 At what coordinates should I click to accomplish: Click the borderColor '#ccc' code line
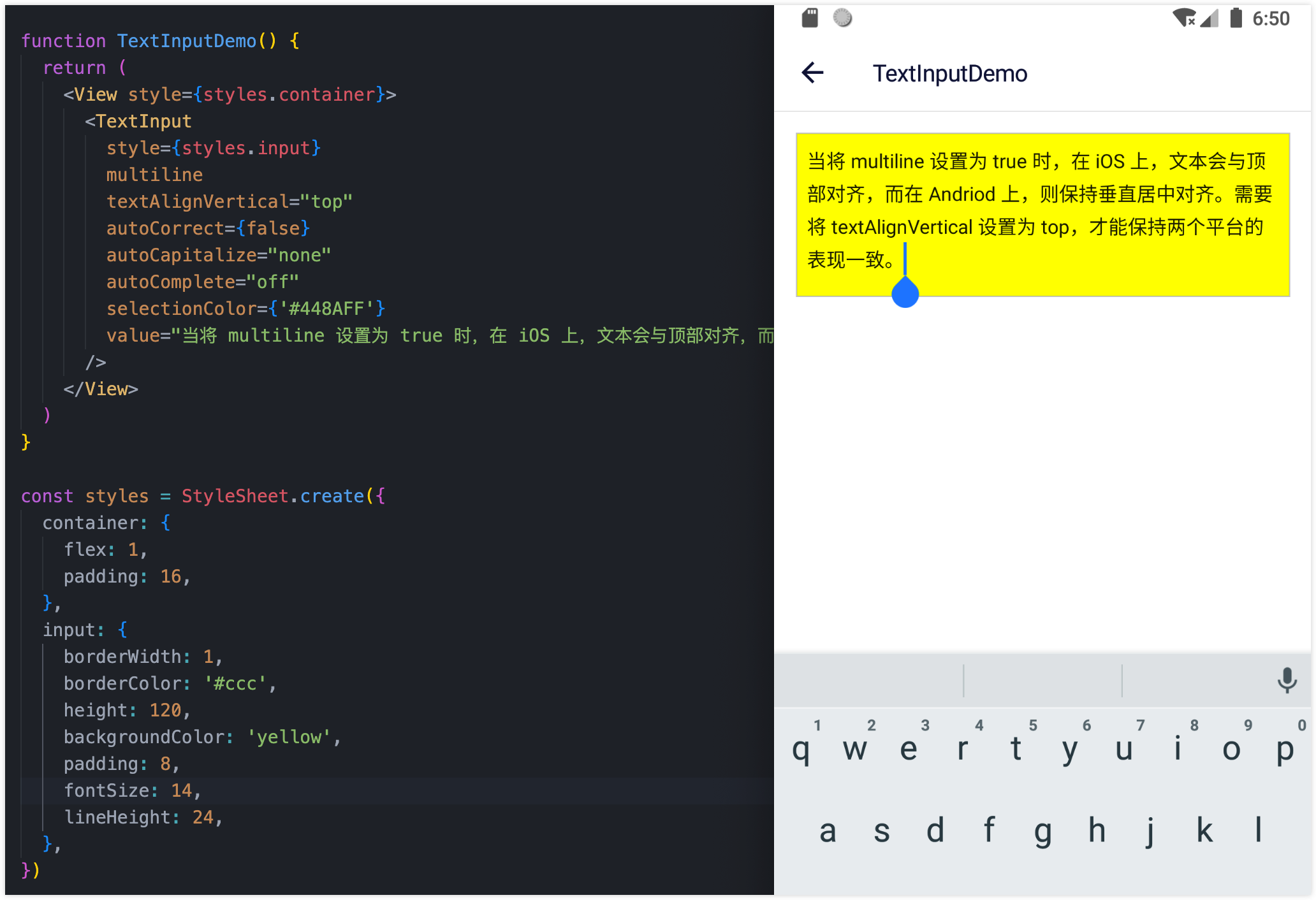click(x=170, y=683)
